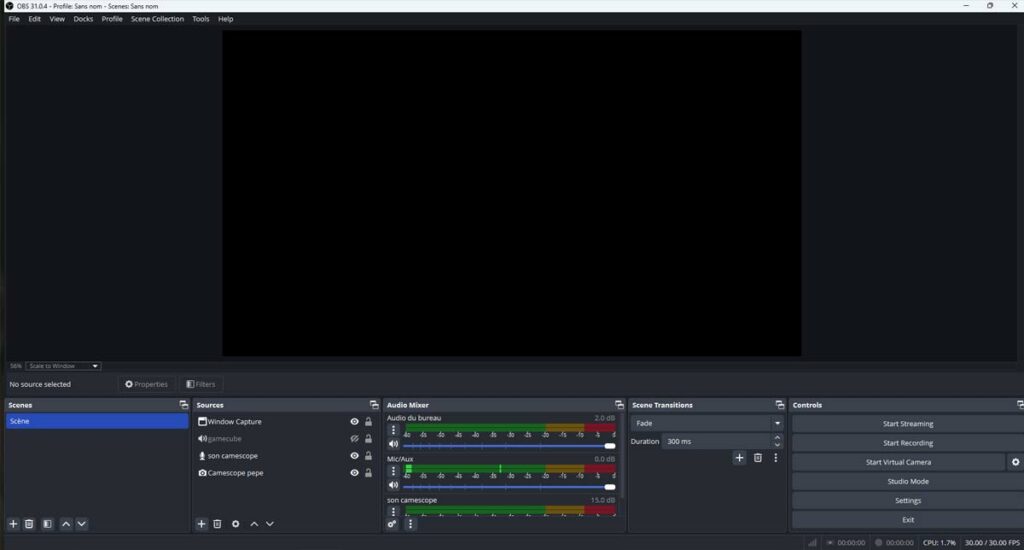This screenshot has height=550, width=1024.
Task: Unlock the Camescope pepe source
Action: 369,473
